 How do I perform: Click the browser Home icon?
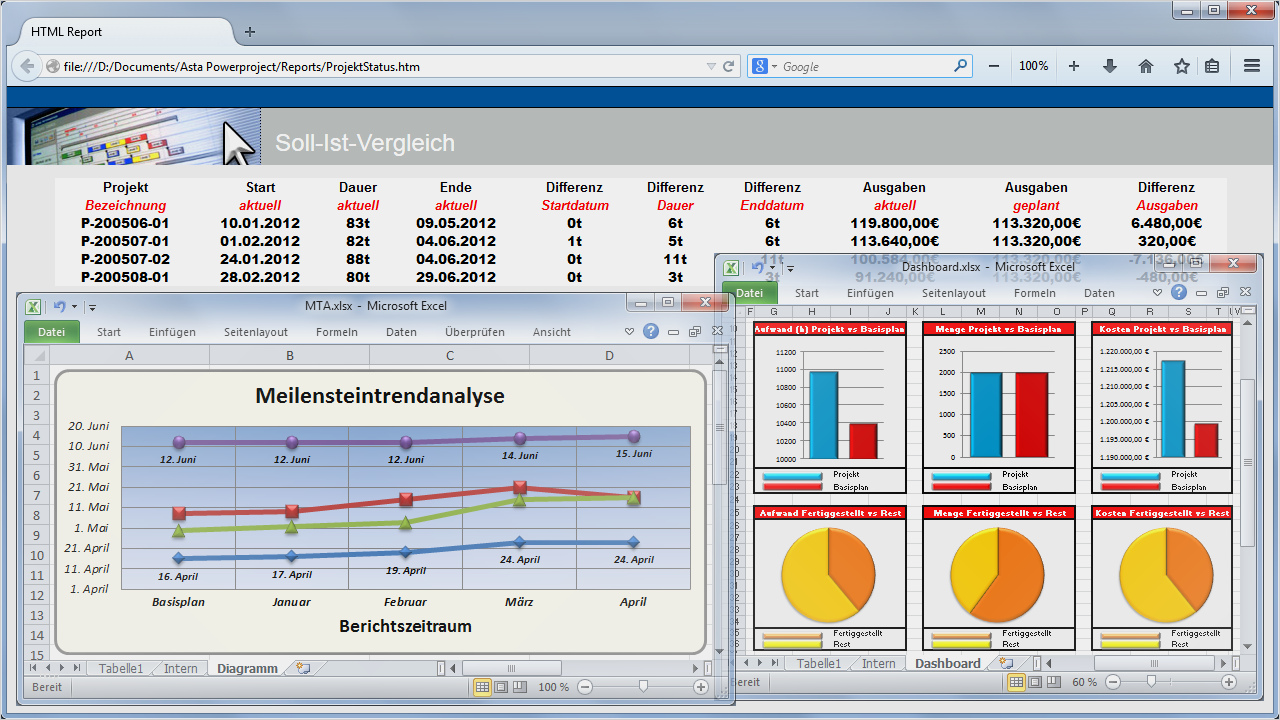click(x=1145, y=65)
